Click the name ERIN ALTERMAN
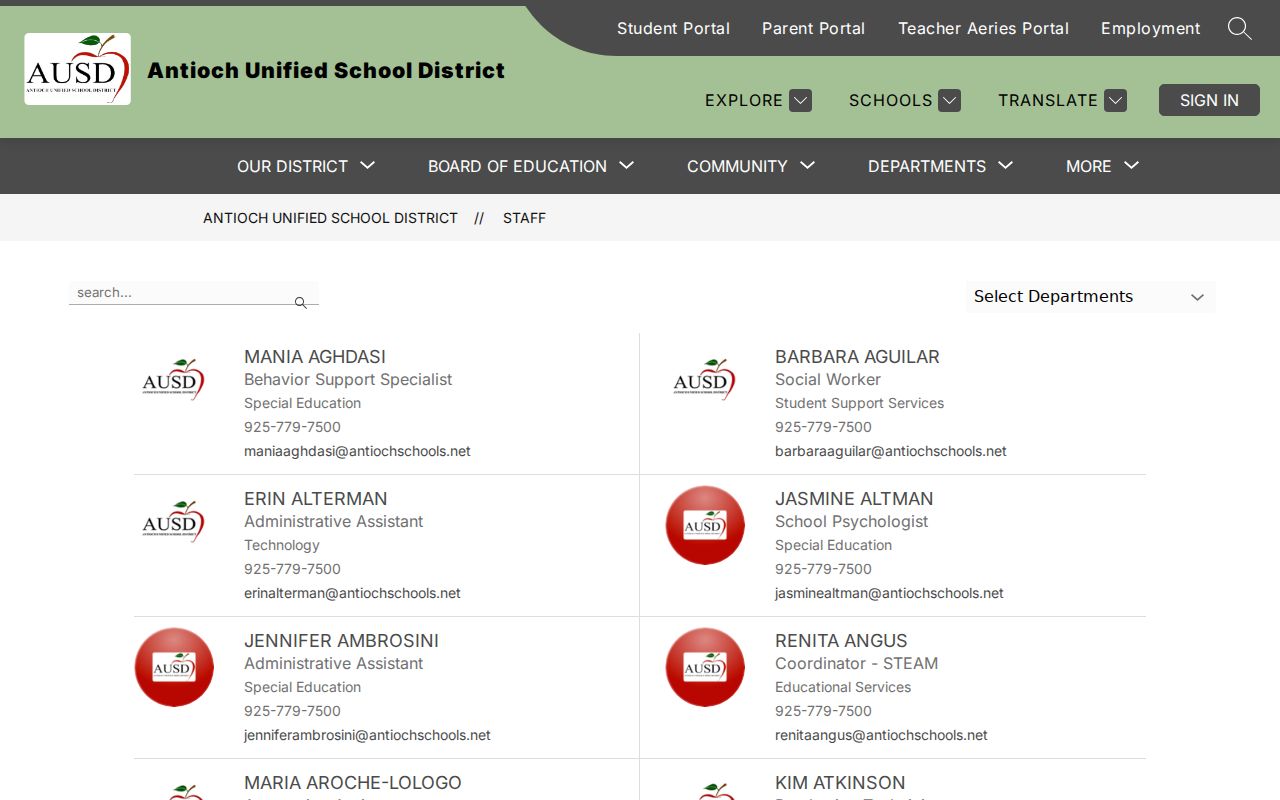Image resolution: width=1280 pixels, height=800 pixels. (315, 499)
